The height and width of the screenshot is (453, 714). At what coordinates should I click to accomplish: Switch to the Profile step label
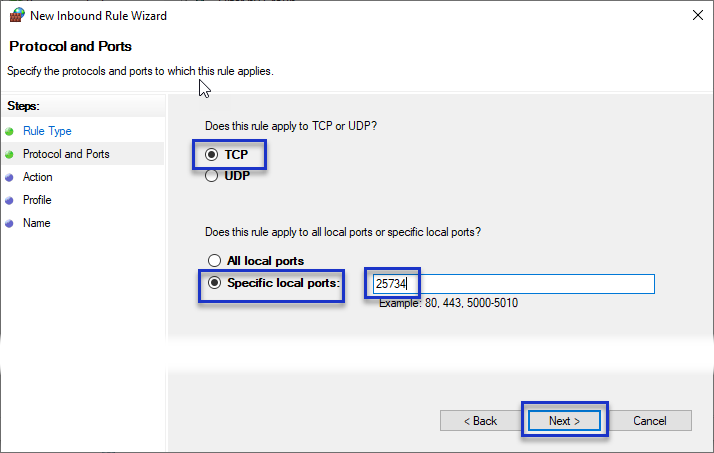pos(37,200)
